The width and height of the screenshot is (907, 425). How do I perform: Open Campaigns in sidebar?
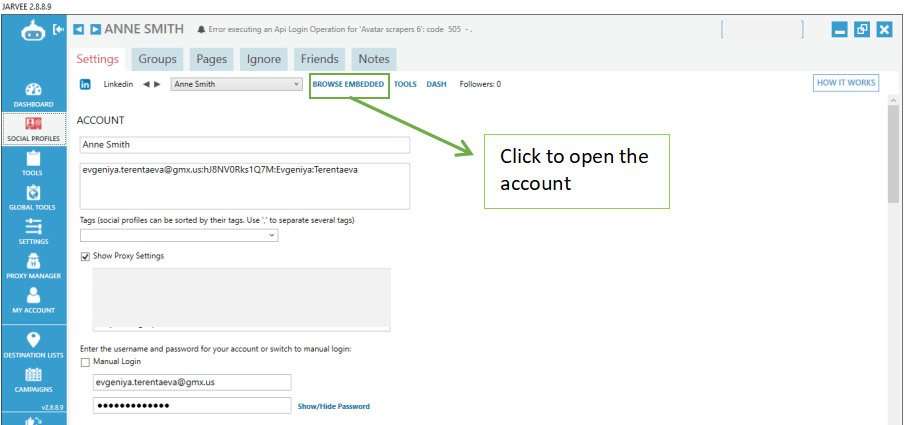[33, 380]
